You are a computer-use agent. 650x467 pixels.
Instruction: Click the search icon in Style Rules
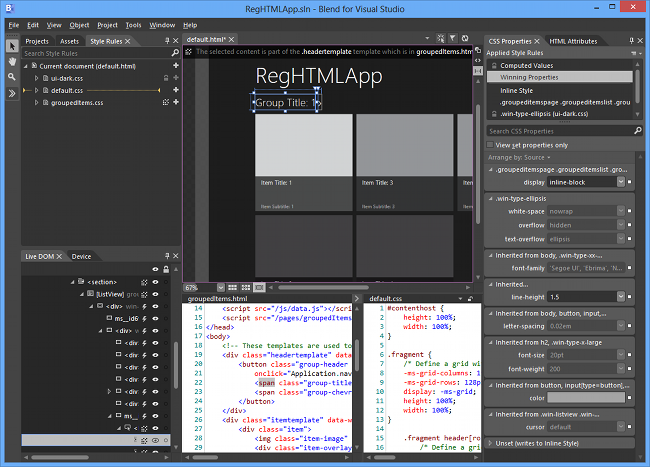pos(175,53)
